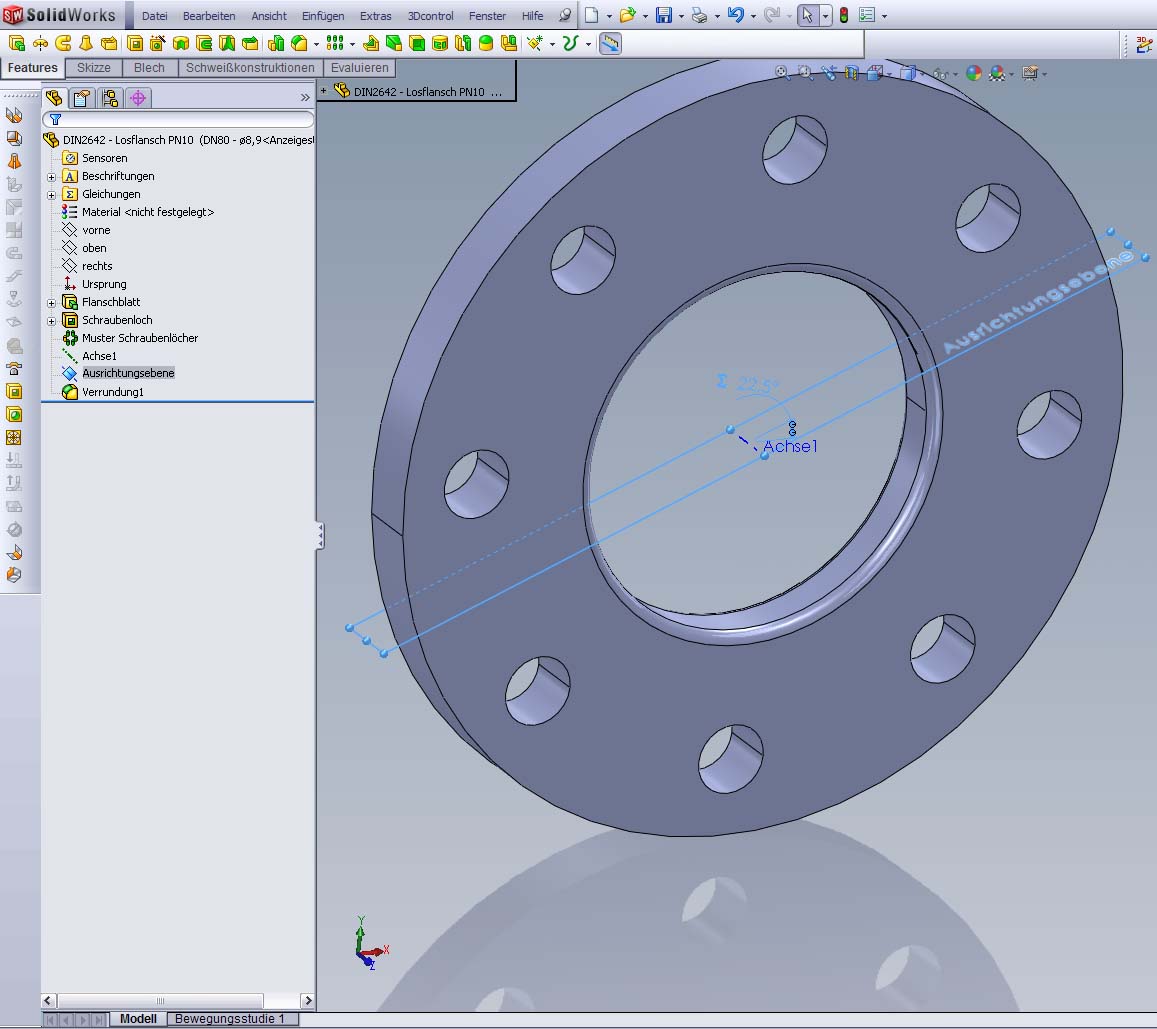Click the Zoom to Fit icon
The image size is (1157, 1029).
[x=782, y=73]
